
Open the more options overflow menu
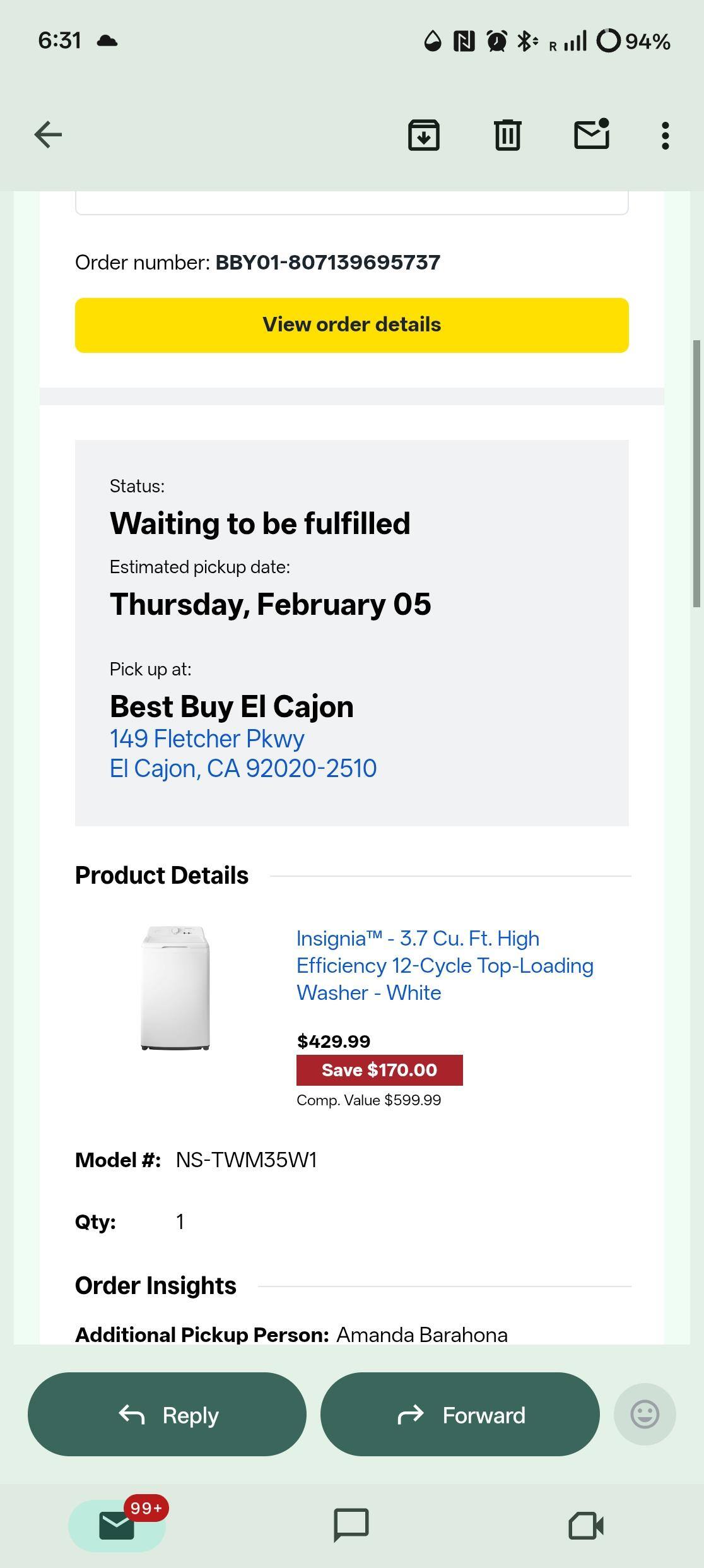pos(665,134)
